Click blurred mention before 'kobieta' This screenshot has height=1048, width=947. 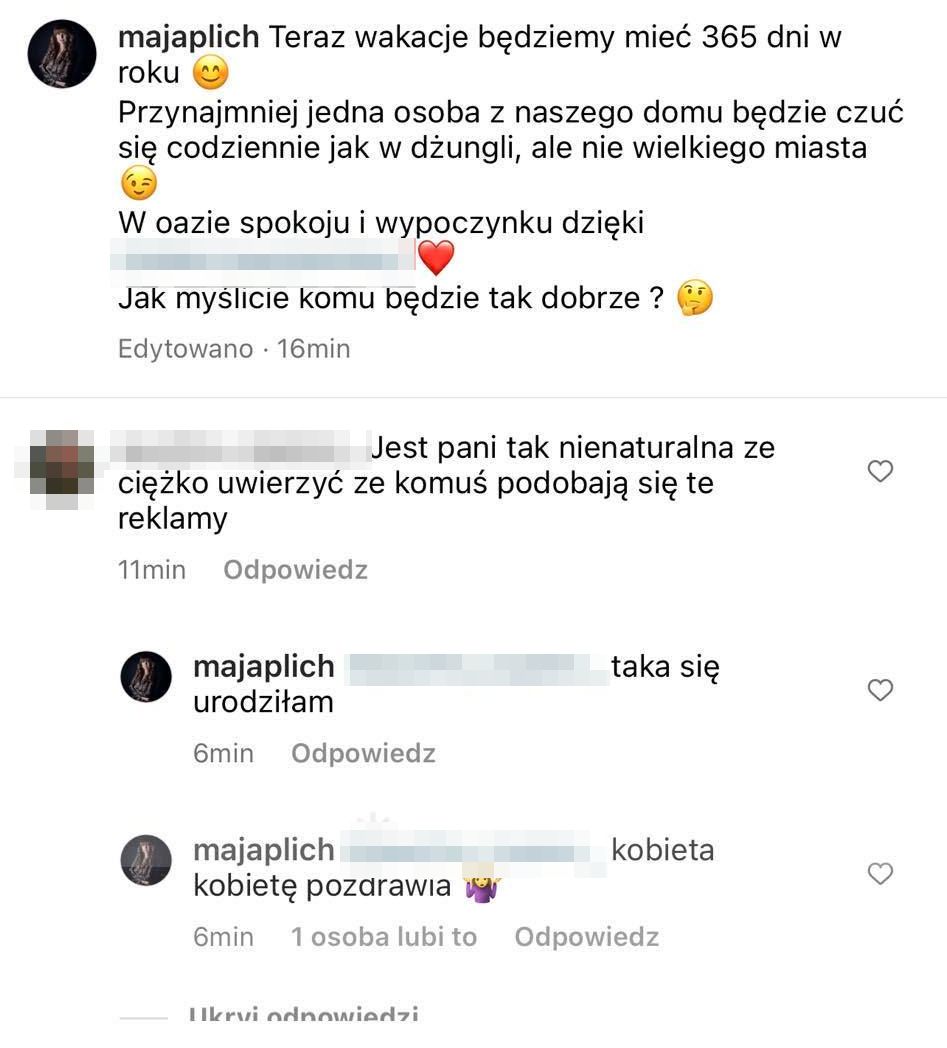[x=475, y=850]
